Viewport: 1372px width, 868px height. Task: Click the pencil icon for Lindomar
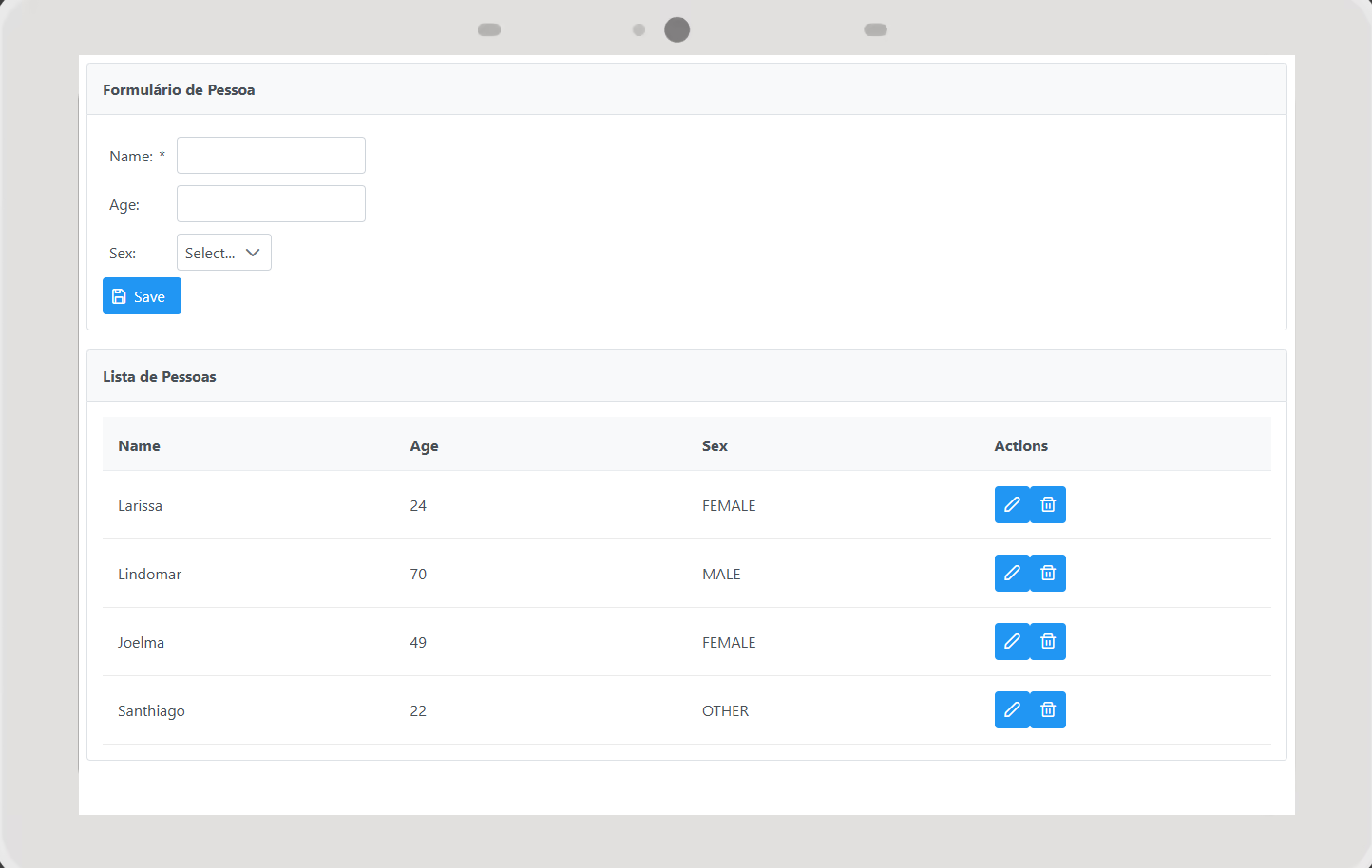pyautogui.click(x=1012, y=574)
